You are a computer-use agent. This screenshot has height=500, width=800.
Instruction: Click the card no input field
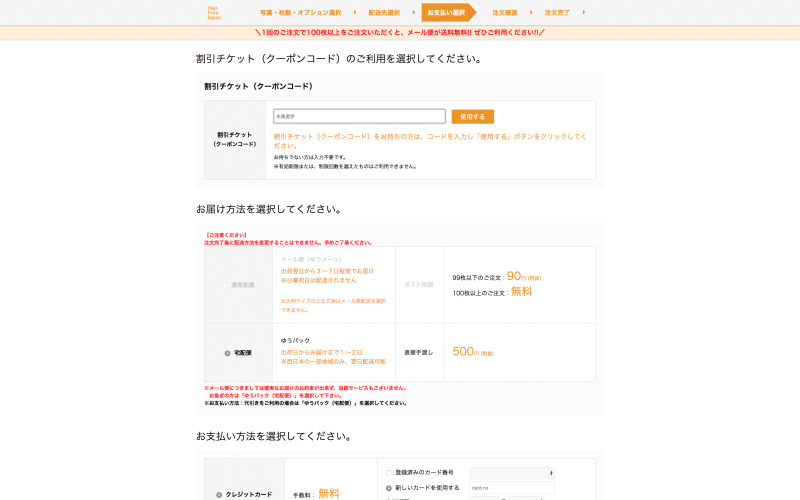(512, 488)
